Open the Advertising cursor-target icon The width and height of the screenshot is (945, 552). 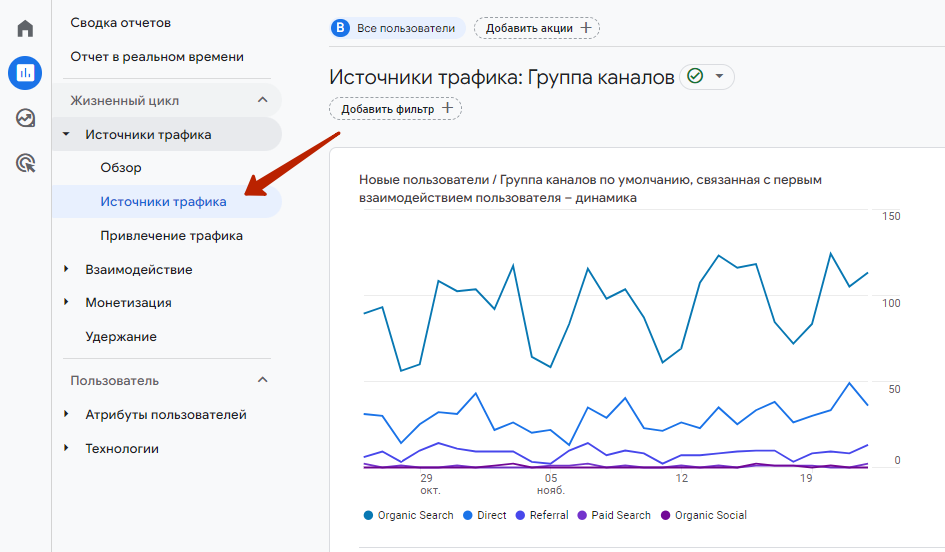coord(25,163)
